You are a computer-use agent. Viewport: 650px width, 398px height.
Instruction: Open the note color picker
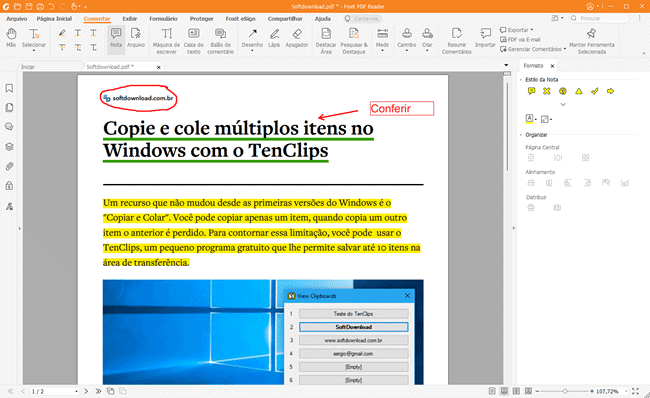[x=531, y=119]
